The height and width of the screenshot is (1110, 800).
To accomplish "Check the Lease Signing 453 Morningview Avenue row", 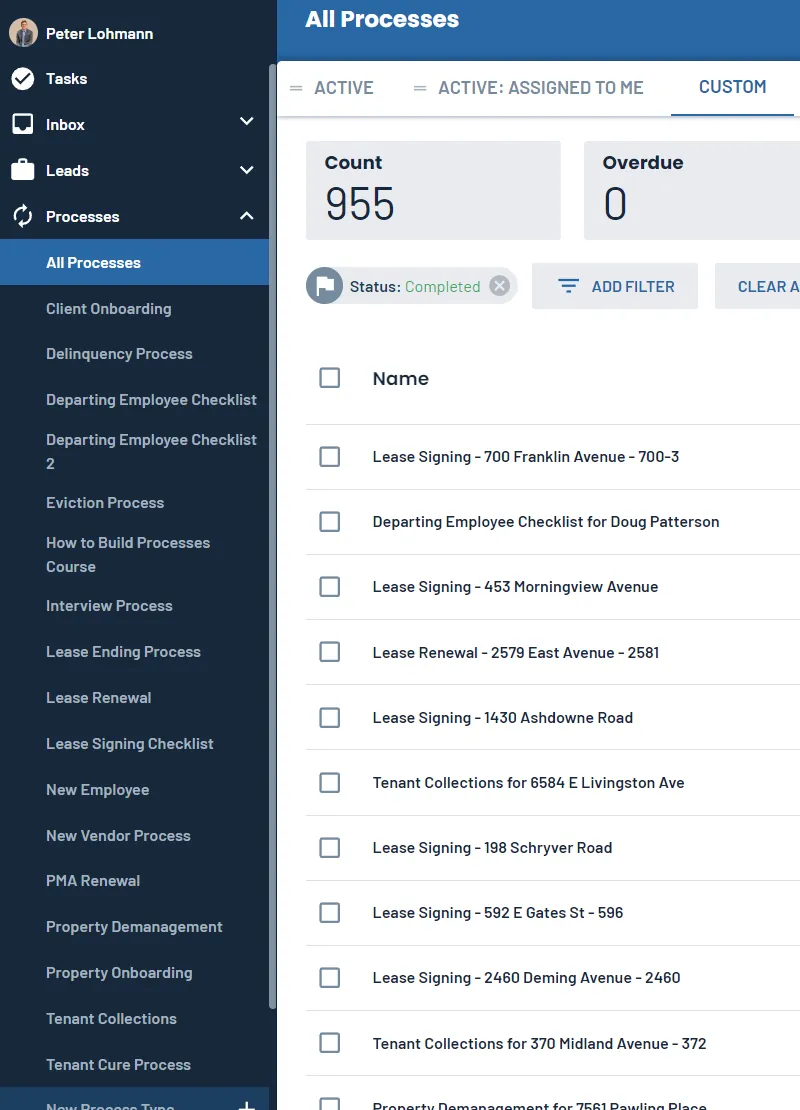I will click(329, 587).
